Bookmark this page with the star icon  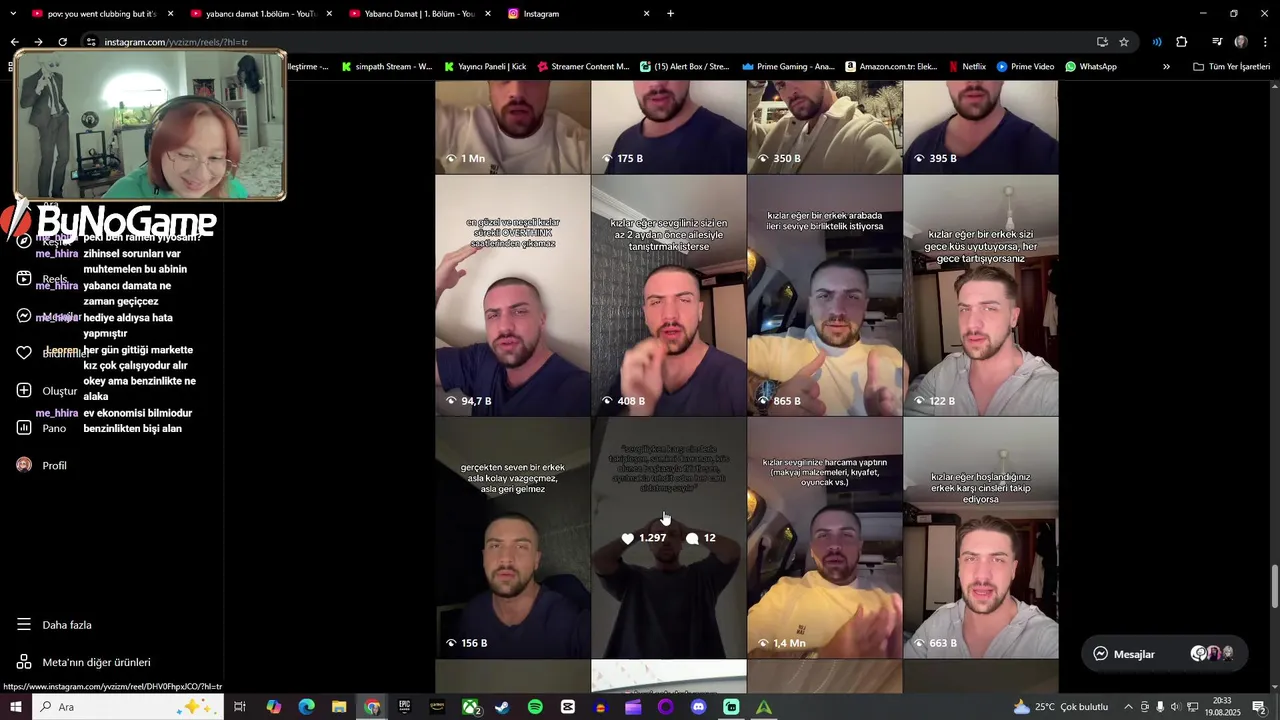point(1124,42)
